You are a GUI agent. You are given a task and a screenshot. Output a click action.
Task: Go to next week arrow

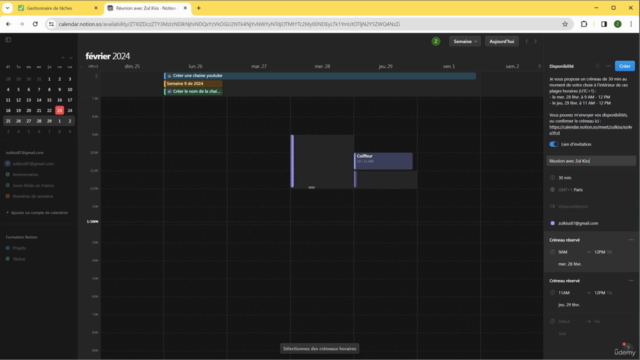coord(536,41)
